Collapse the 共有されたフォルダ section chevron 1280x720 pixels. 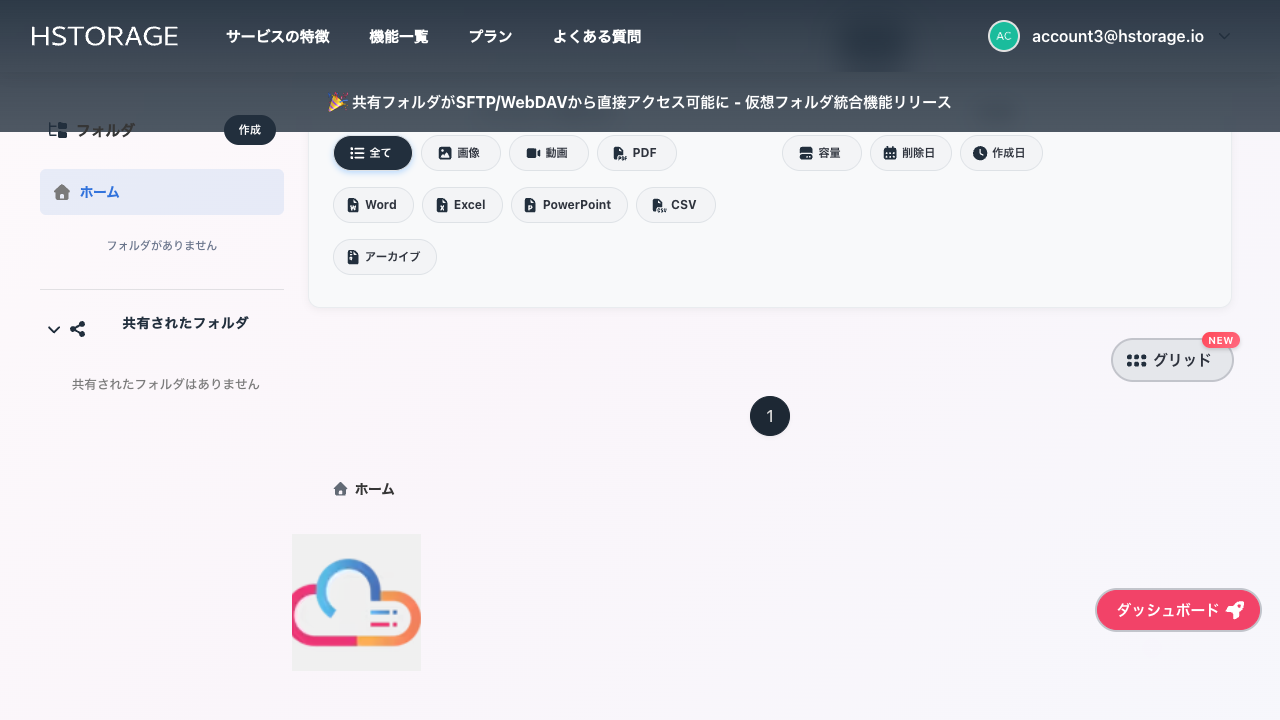click(x=54, y=329)
